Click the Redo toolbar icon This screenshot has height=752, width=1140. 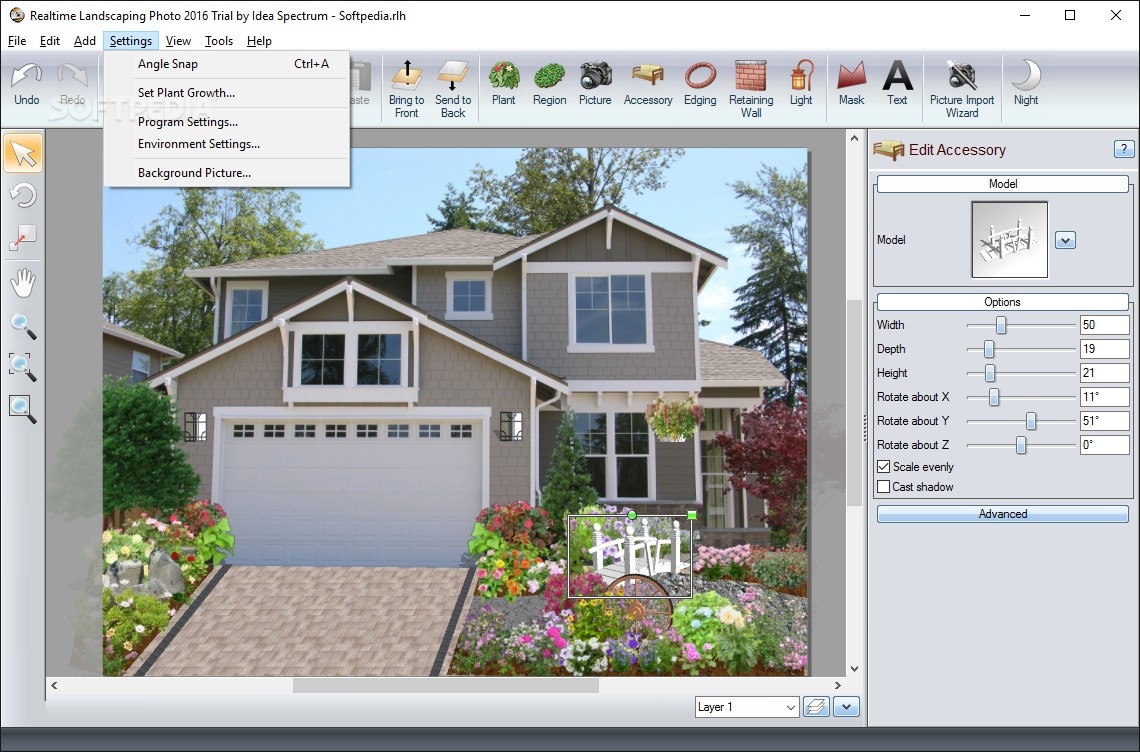click(72, 84)
